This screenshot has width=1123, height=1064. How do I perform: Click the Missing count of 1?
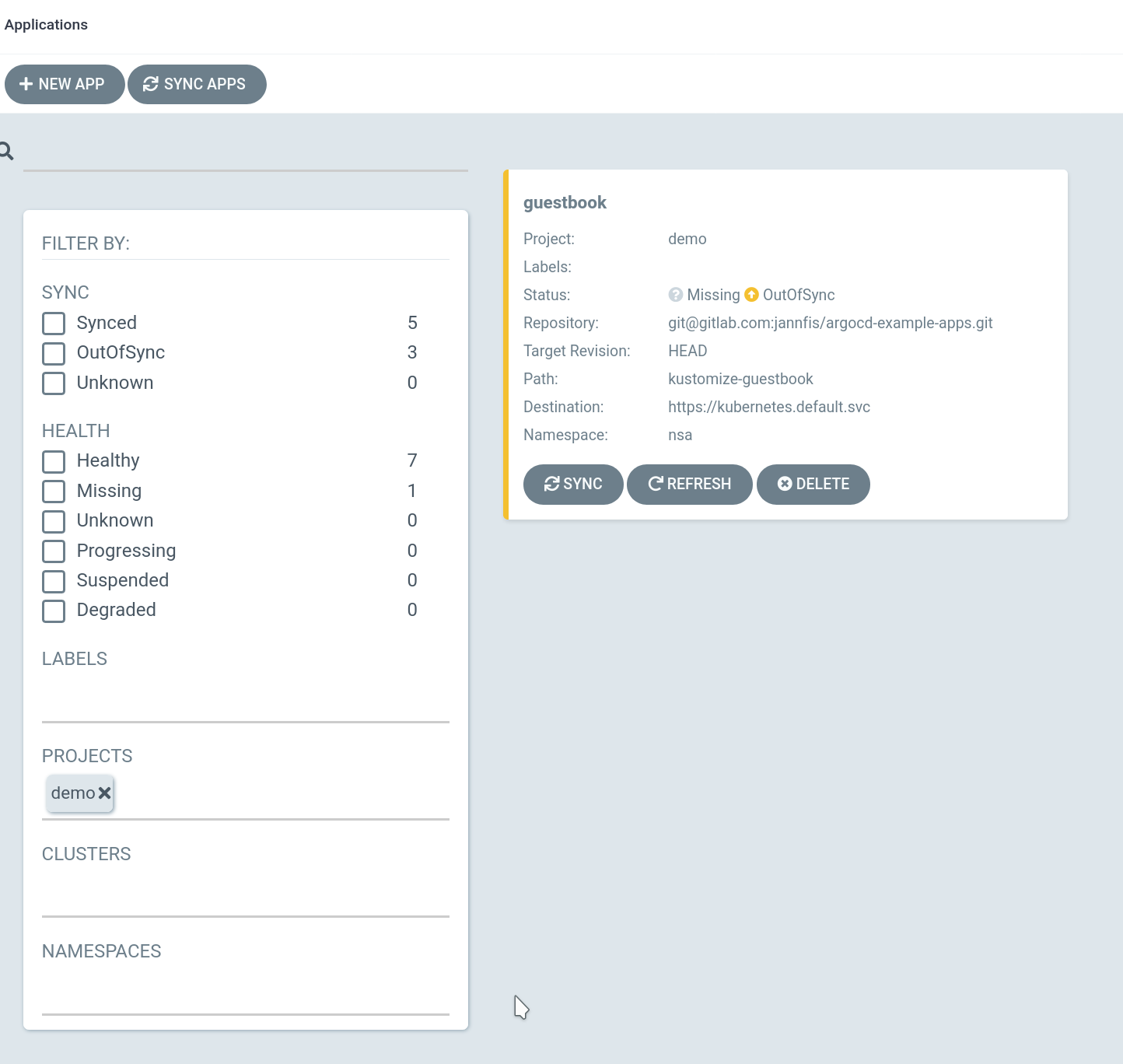click(x=412, y=491)
